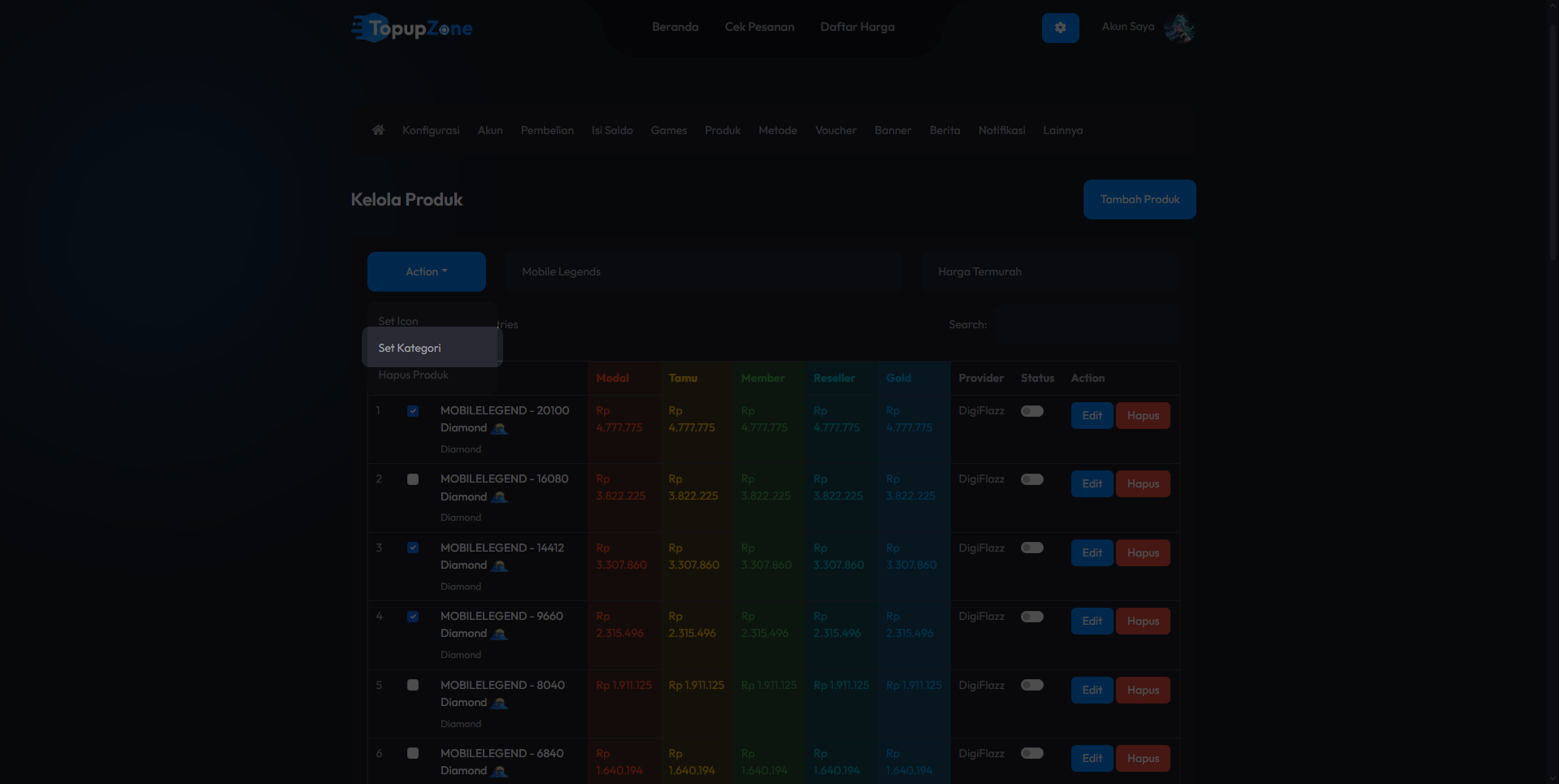Image resolution: width=1559 pixels, height=784 pixels.
Task: Delete the MOBILELEGEND - 14412 product with Hapus
Action: [1143, 553]
